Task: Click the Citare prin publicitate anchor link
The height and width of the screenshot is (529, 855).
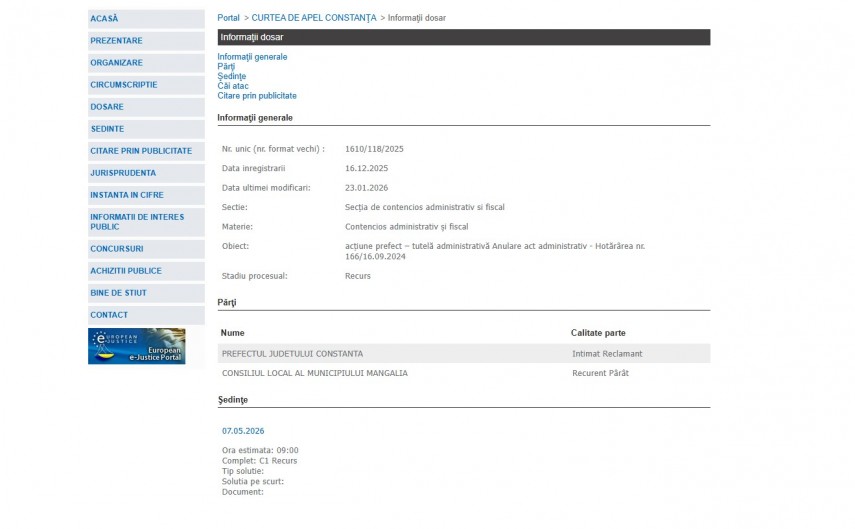Action: 257,96
